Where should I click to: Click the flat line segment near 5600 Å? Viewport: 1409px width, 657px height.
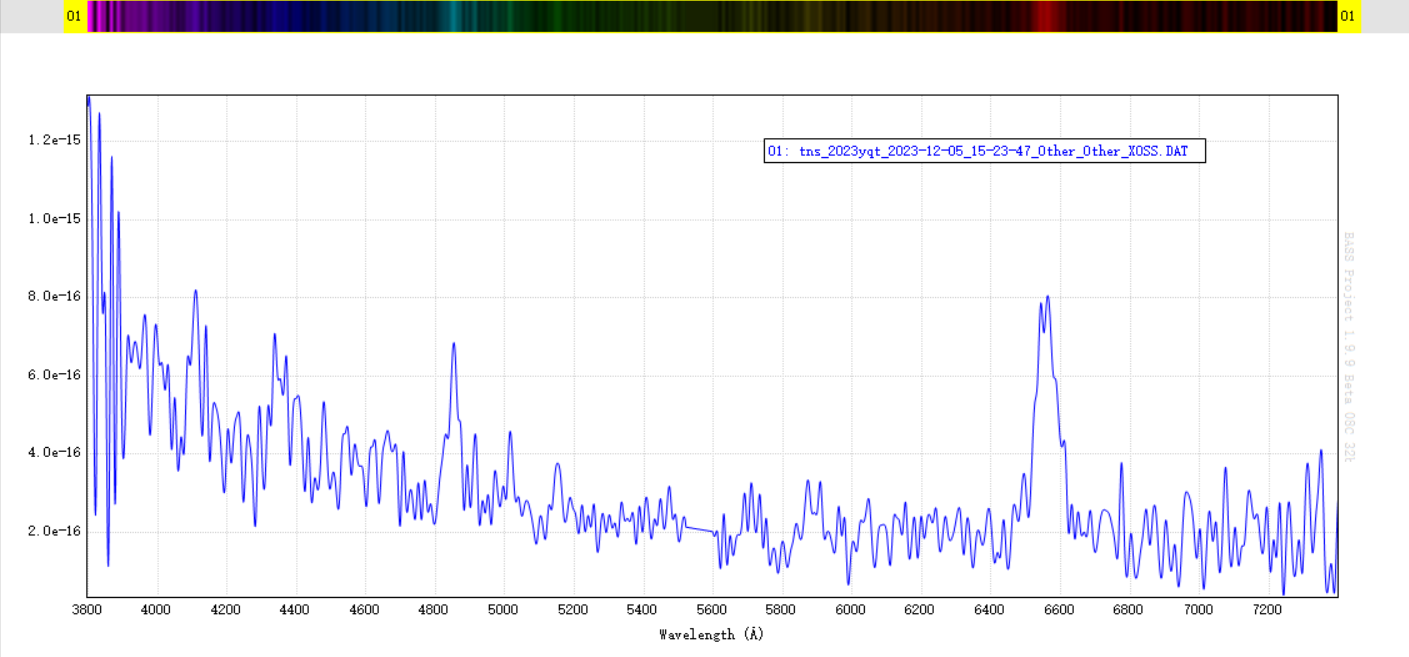pos(698,528)
